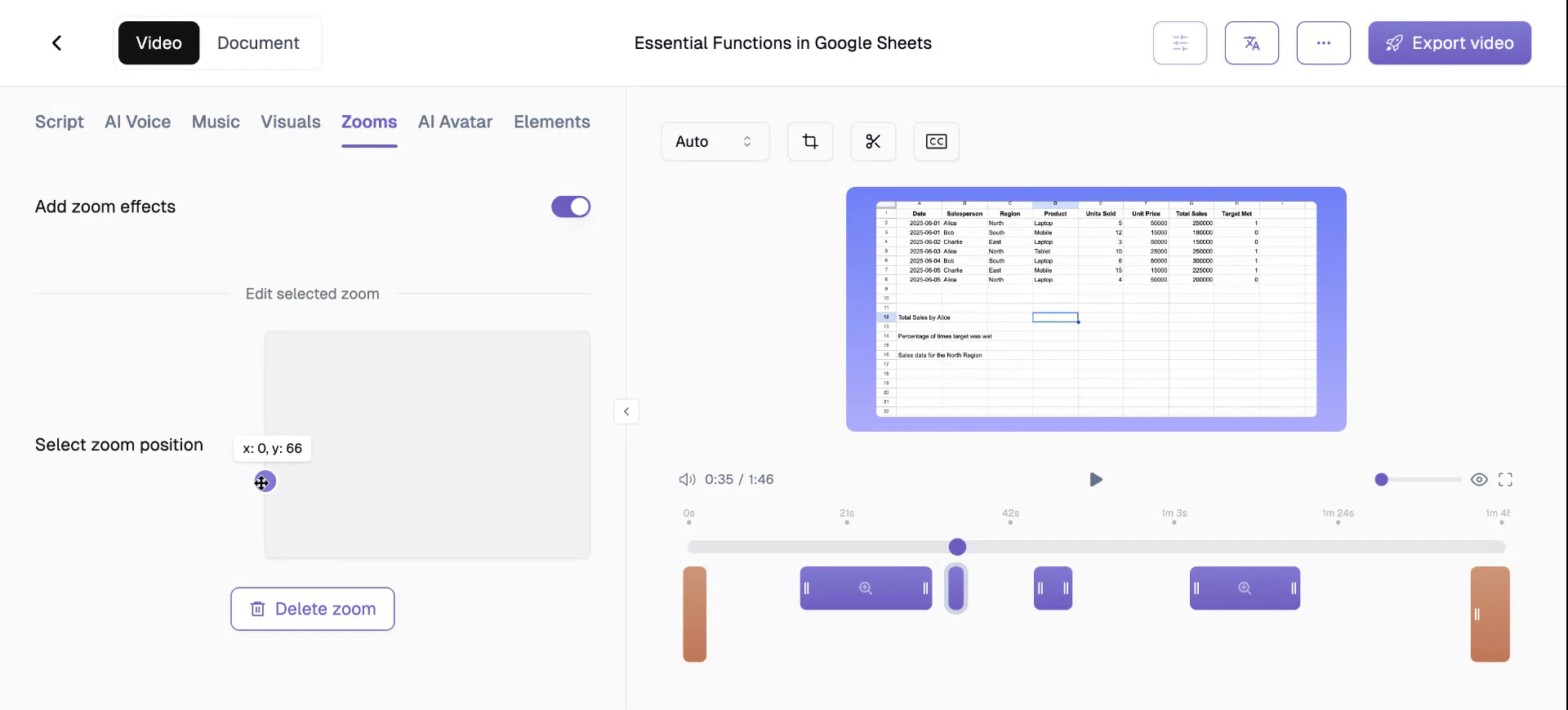Collapse the left panel with chevron
Image resolution: width=1568 pixels, height=710 pixels.
(626, 411)
